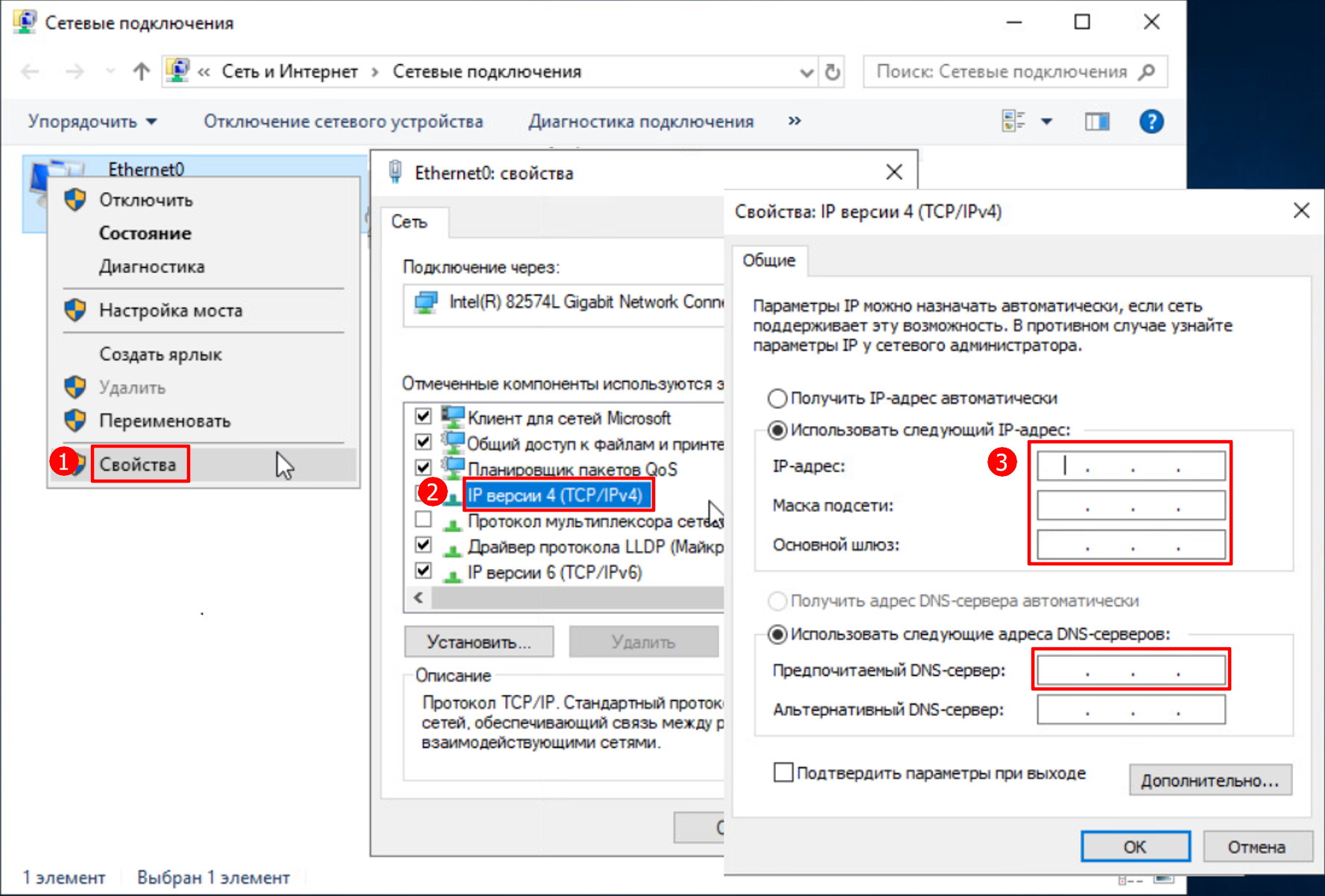Toggle Драйвер протокола LLDP checkbox

pyautogui.click(x=423, y=544)
